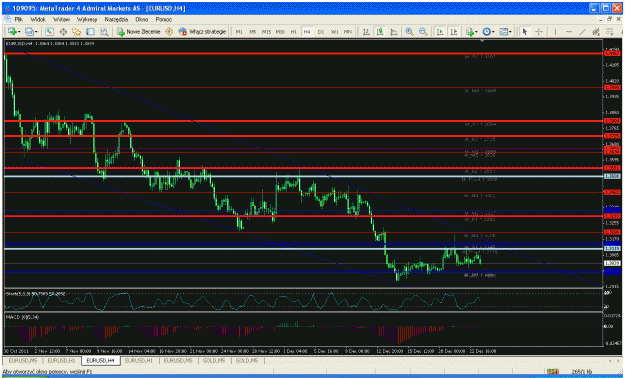Open the Periods clock icon
Image resolution: width=625 pixels, height=378 pixels.
tap(486, 32)
